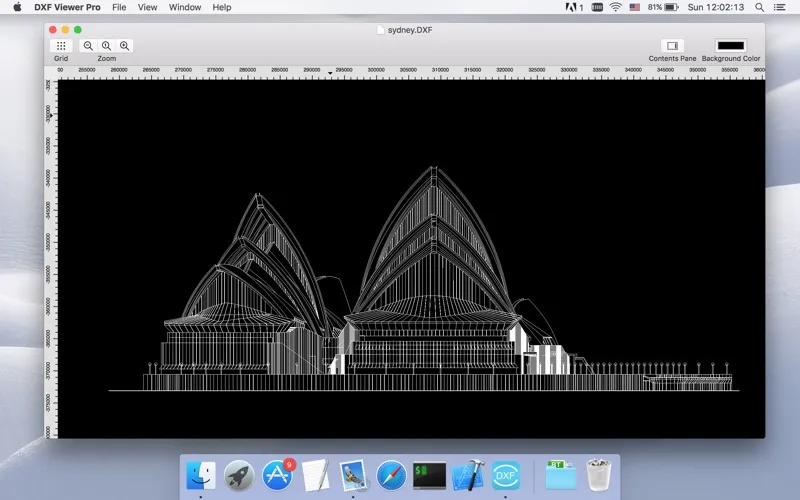Open the Window menu

coord(185,7)
